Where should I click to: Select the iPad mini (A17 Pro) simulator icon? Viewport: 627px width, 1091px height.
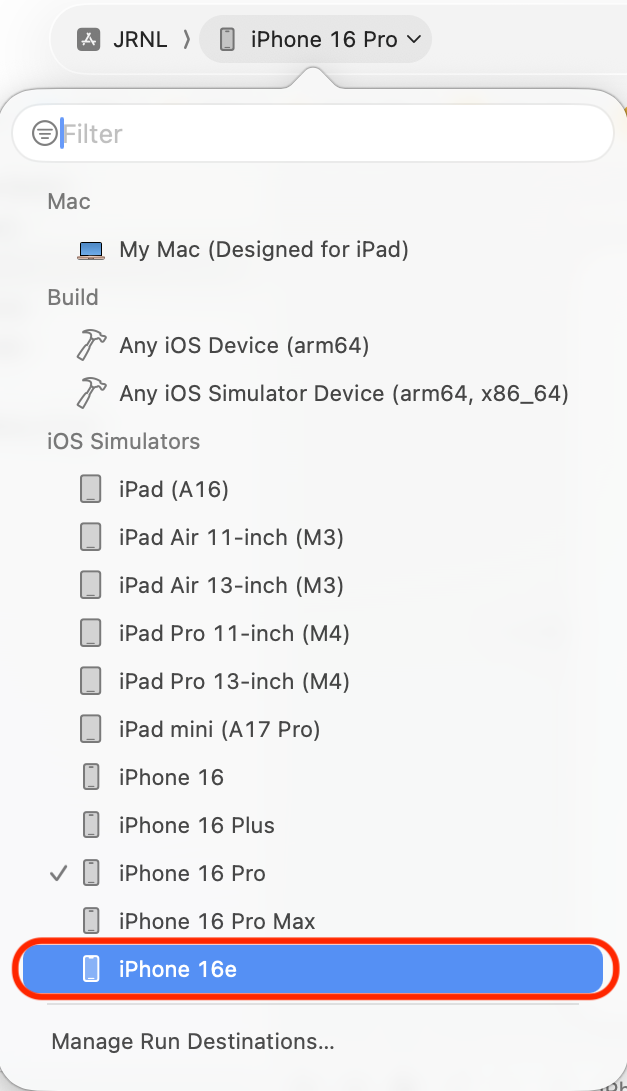[91, 729]
